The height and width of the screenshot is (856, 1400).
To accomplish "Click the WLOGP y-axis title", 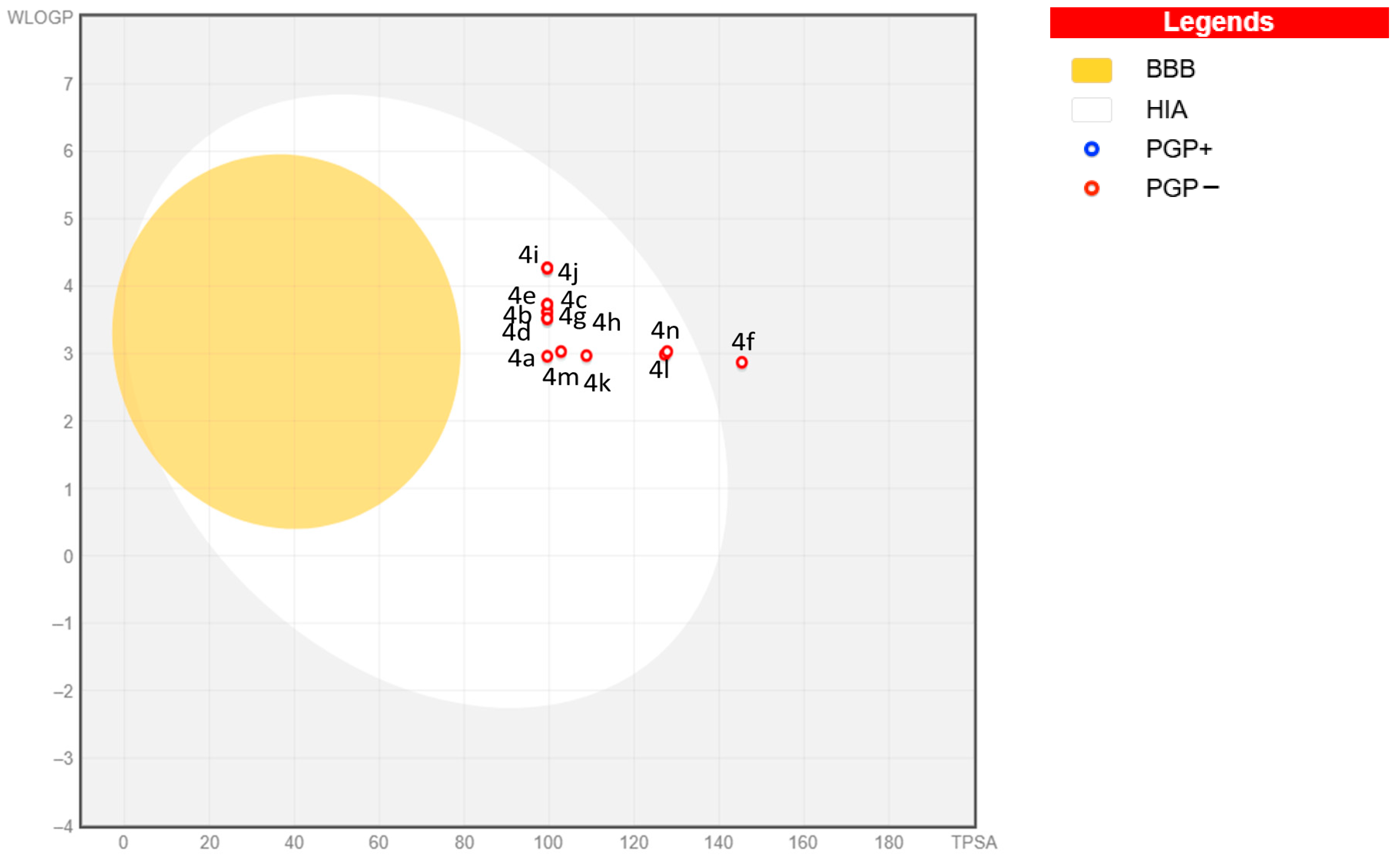I will pos(40,18).
